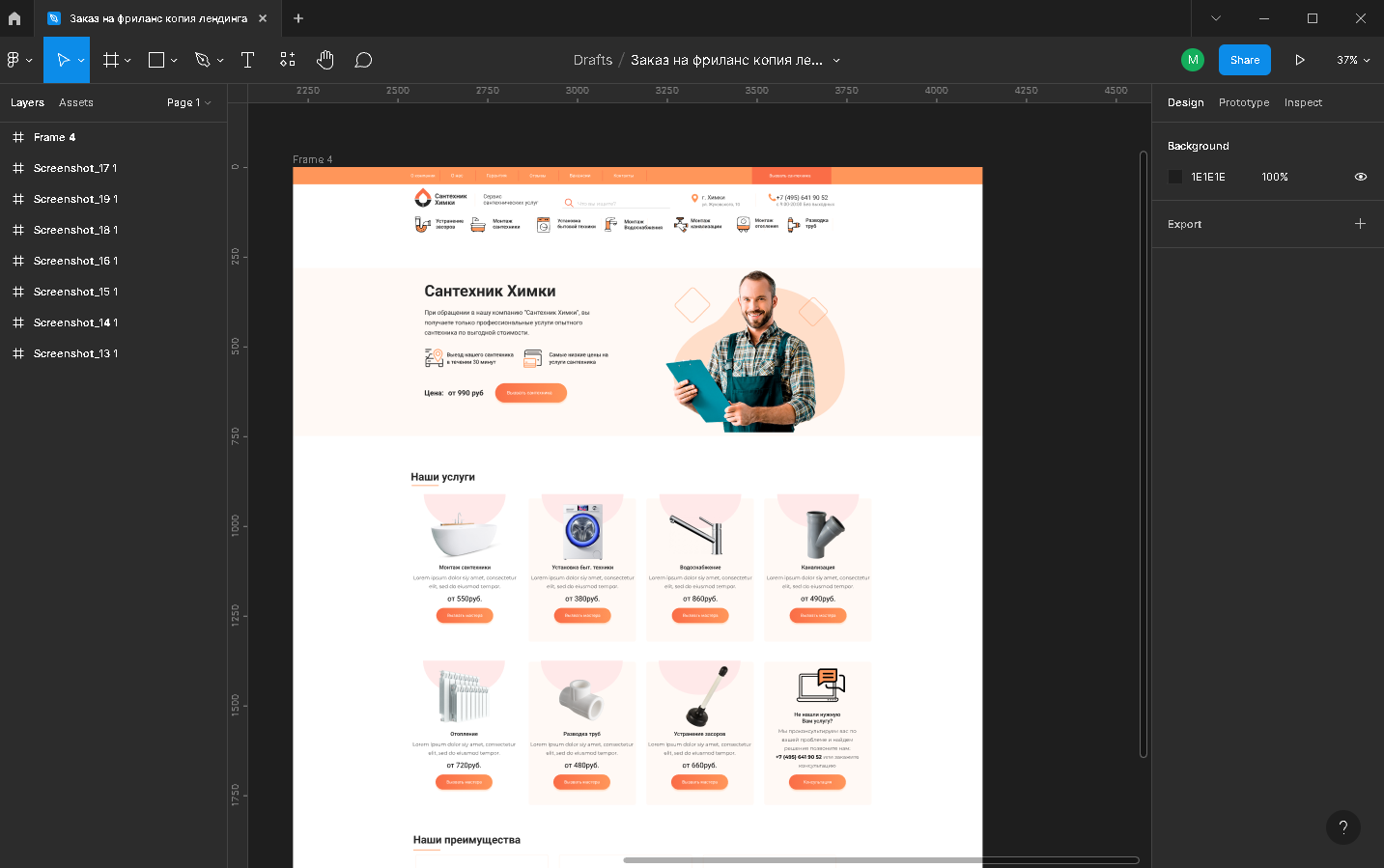Click the frame icon beside Screenshot_13 1

pyautogui.click(x=18, y=353)
